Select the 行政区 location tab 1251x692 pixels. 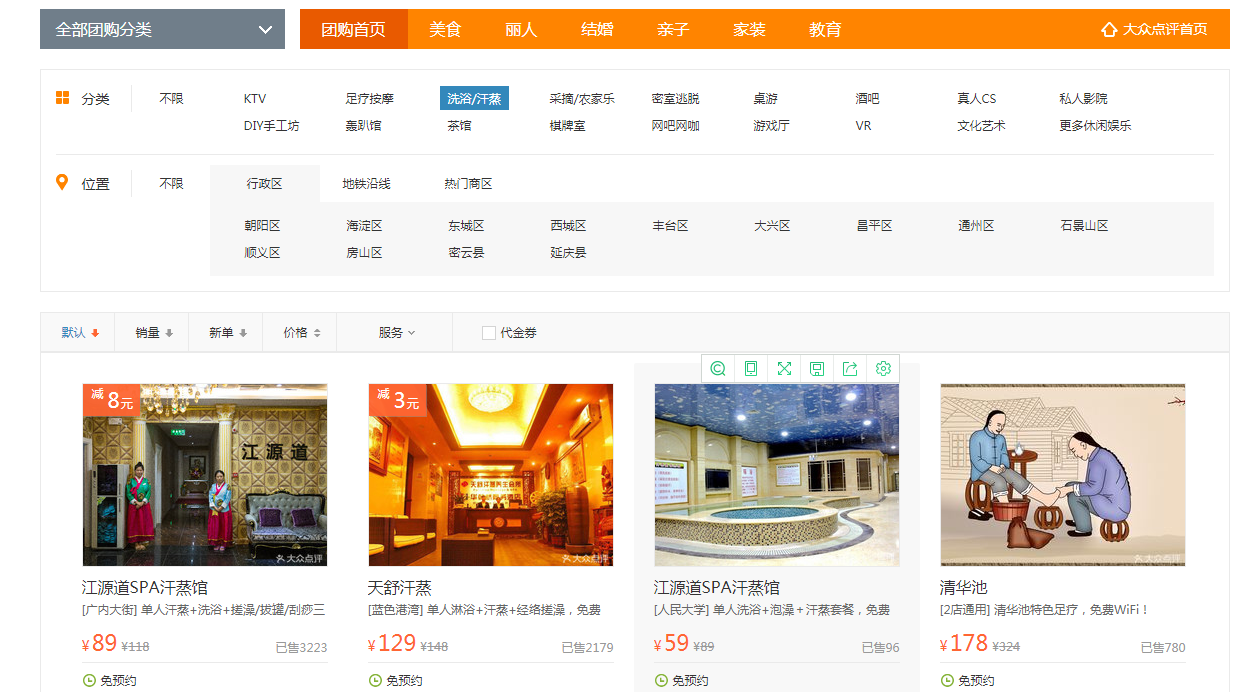point(265,184)
